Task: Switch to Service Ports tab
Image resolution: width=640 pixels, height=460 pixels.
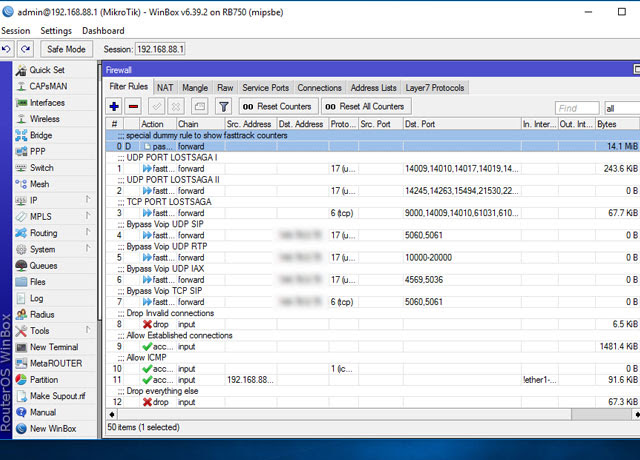Action: tap(265, 88)
